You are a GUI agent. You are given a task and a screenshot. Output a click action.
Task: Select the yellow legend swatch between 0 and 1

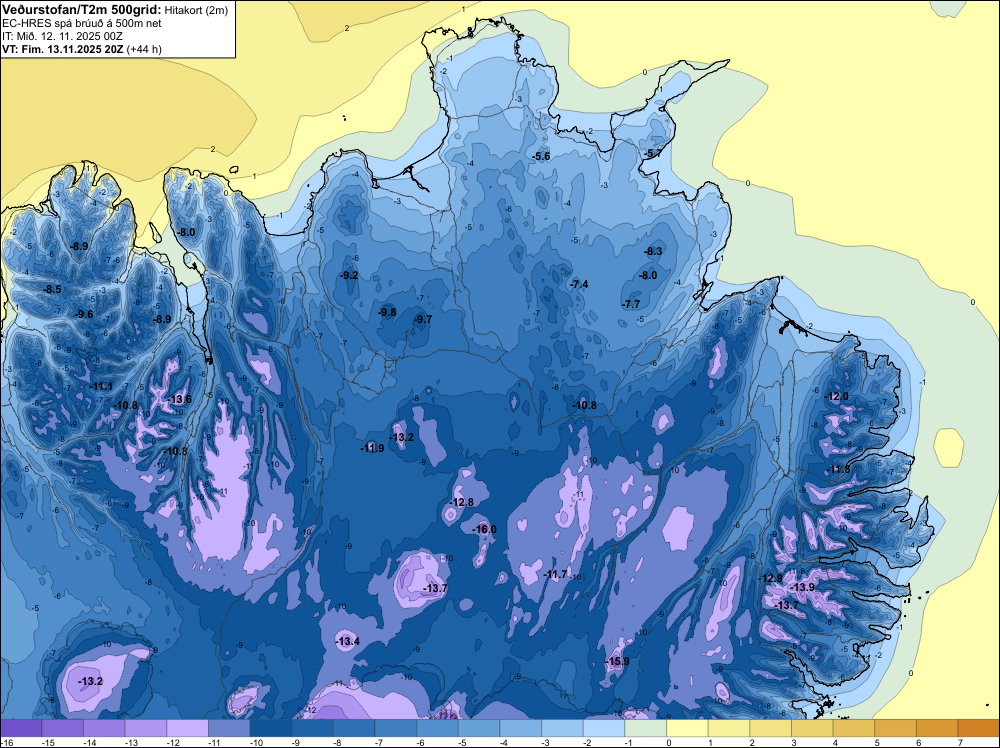click(688, 728)
